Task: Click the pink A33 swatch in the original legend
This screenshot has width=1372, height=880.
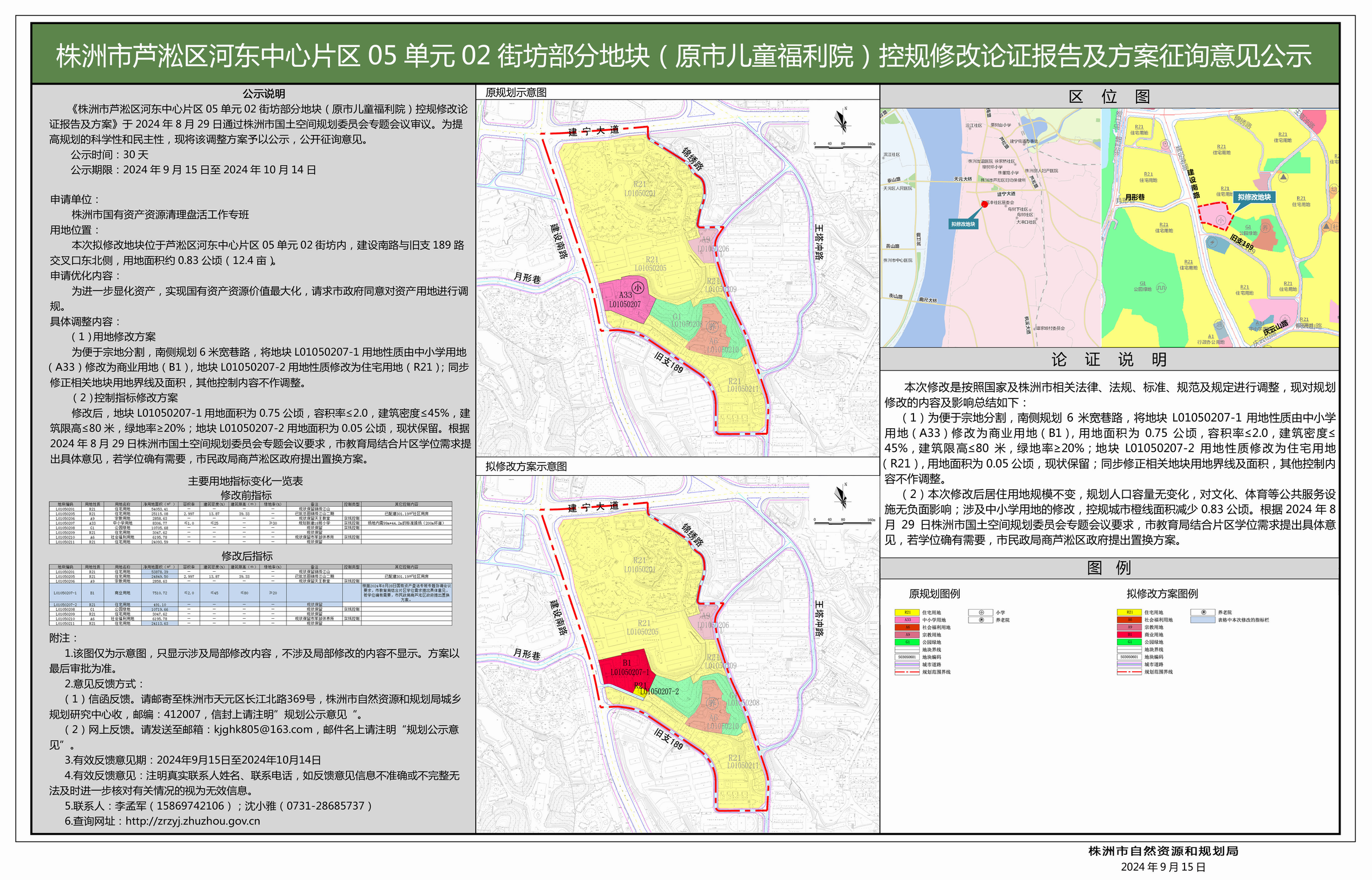Action: (907, 620)
